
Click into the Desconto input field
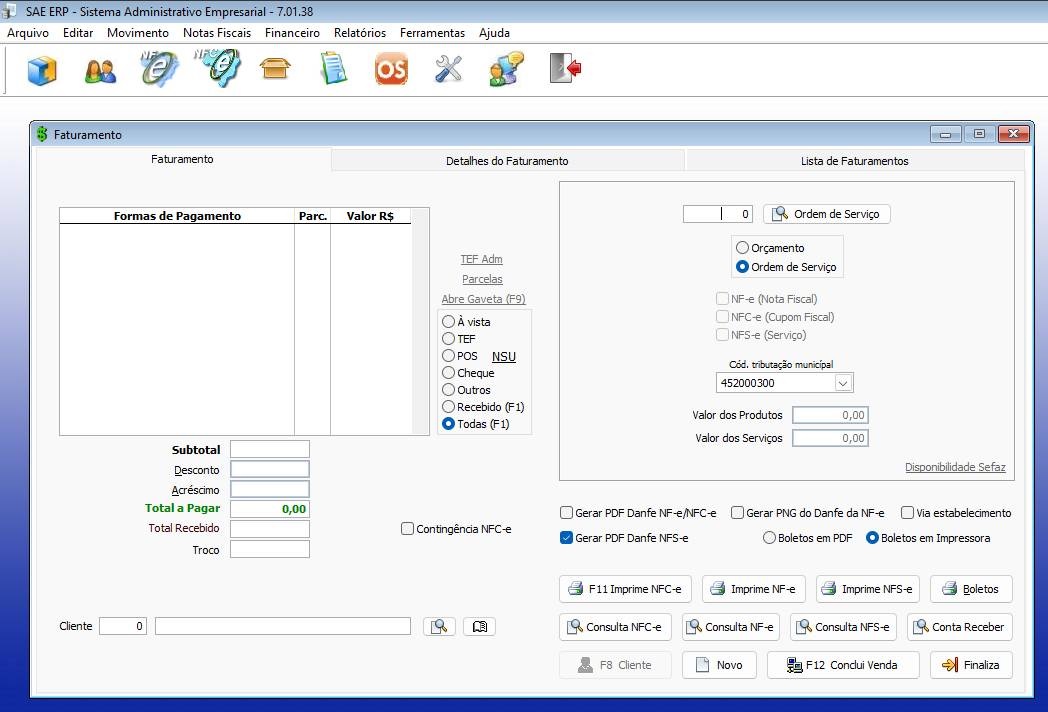pyautogui.click(x=269, y=469)
